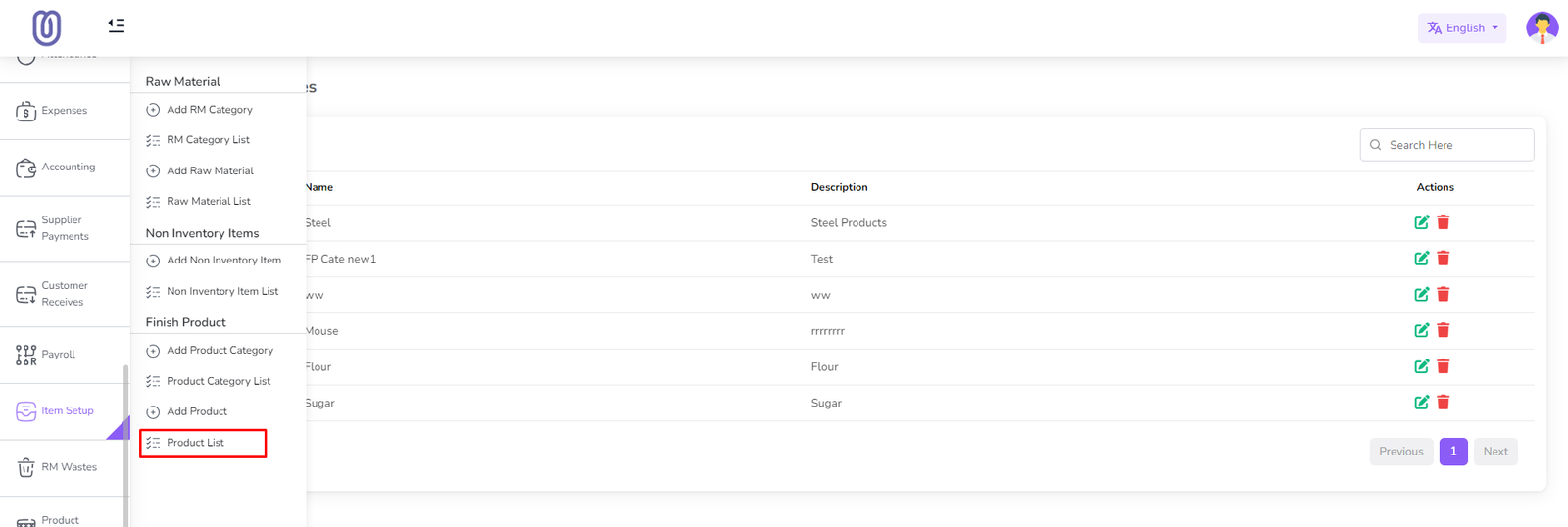The width and height of the screenshot is (1568, 527).
Task: Select Product List in the submenu
Action: point(196,443)
